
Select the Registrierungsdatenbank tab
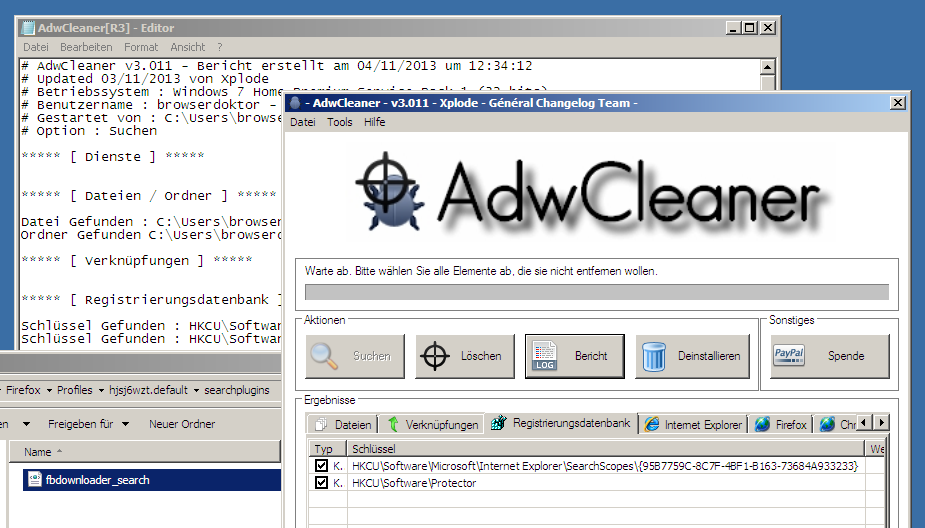point(561,423)
